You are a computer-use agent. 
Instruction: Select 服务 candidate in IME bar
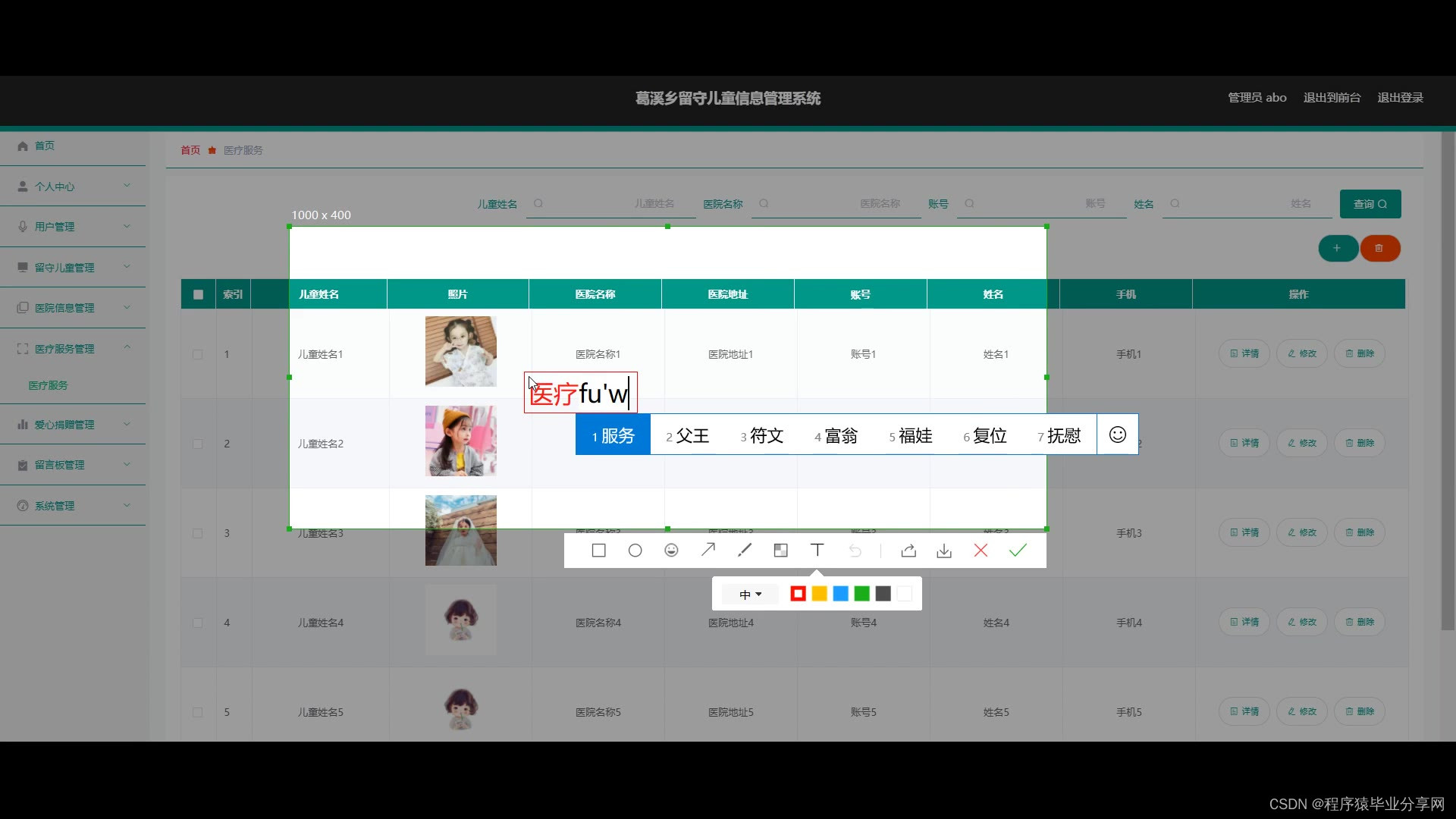pos(613,435)
